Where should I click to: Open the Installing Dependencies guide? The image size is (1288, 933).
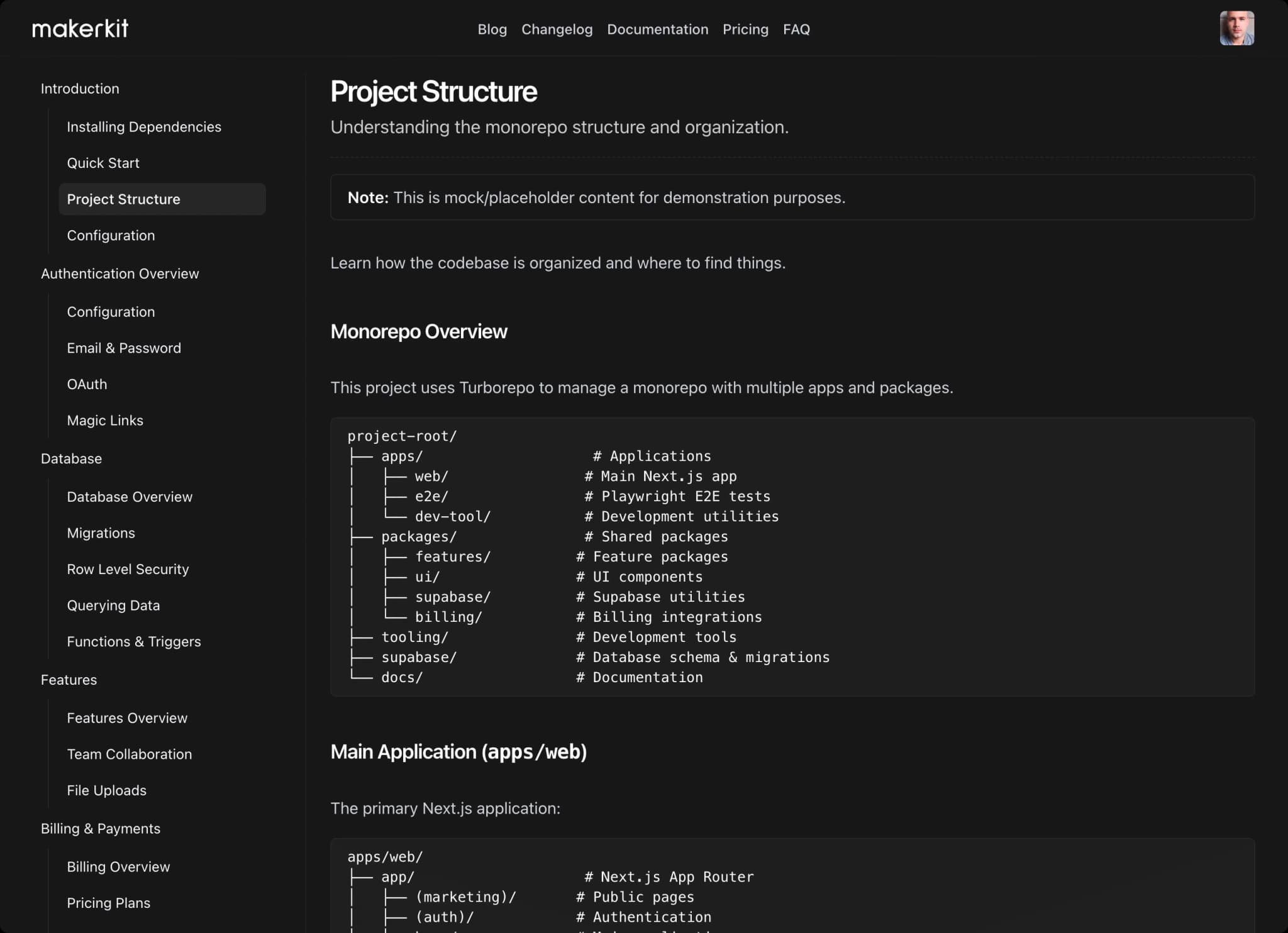pyautogui.click(x=144, y=126)
